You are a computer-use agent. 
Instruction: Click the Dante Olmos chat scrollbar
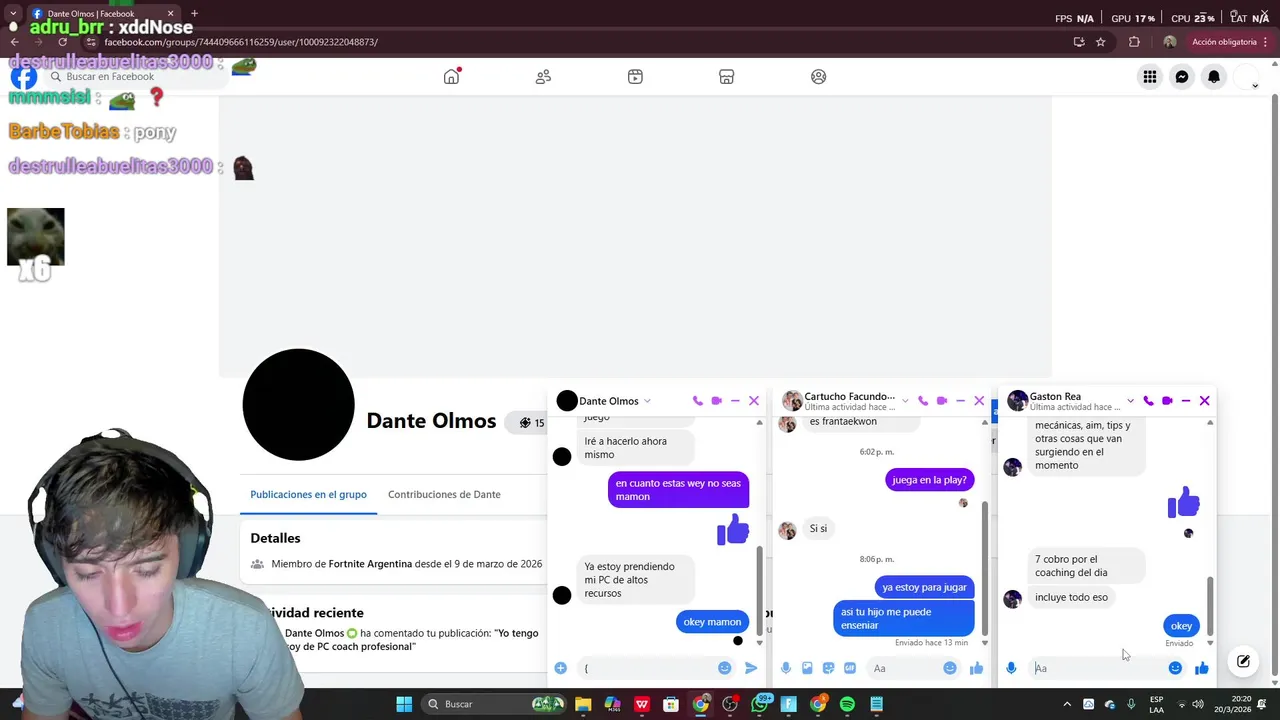click(x=759, y=588)
